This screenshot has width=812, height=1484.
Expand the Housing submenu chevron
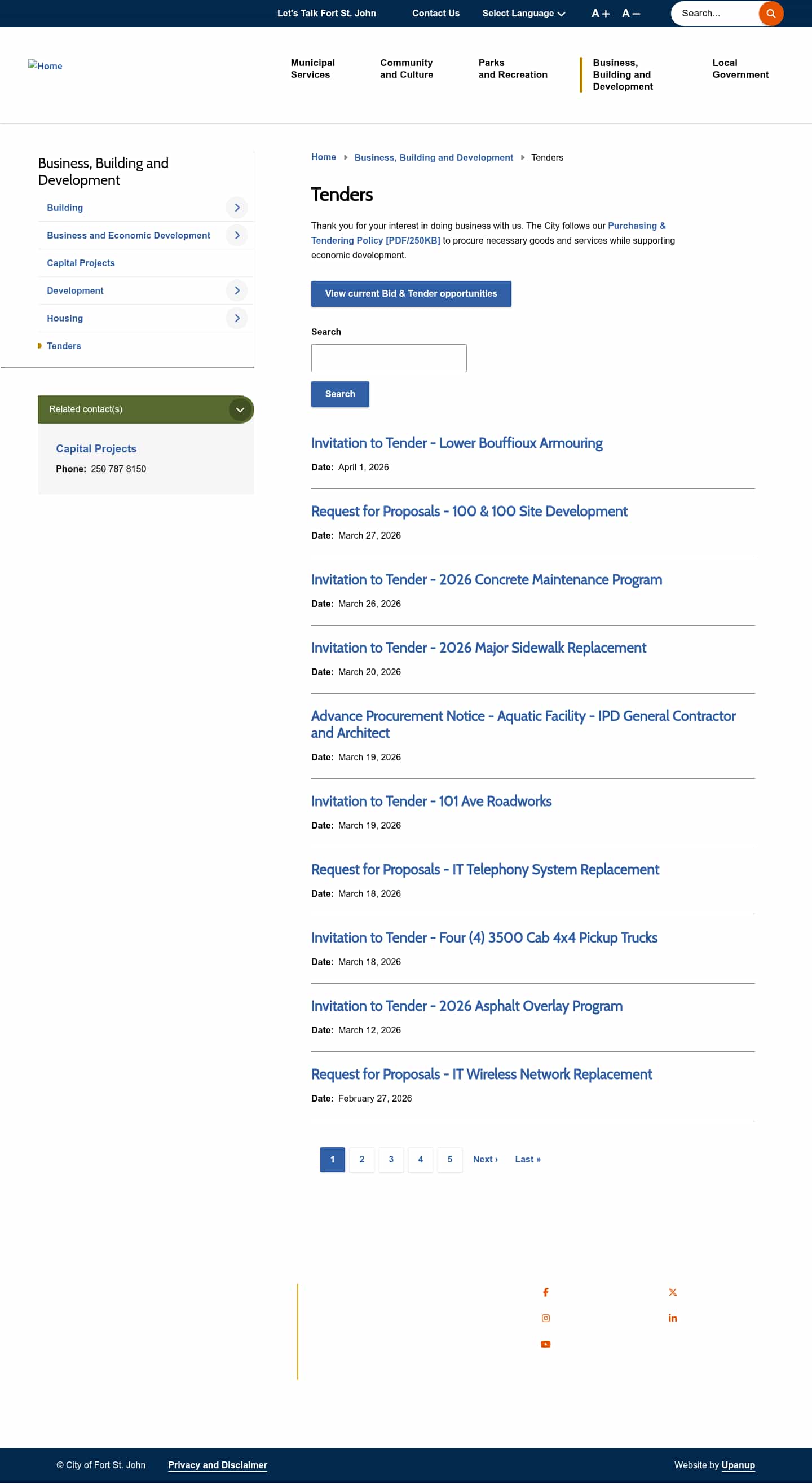click(x=236, y=318)
